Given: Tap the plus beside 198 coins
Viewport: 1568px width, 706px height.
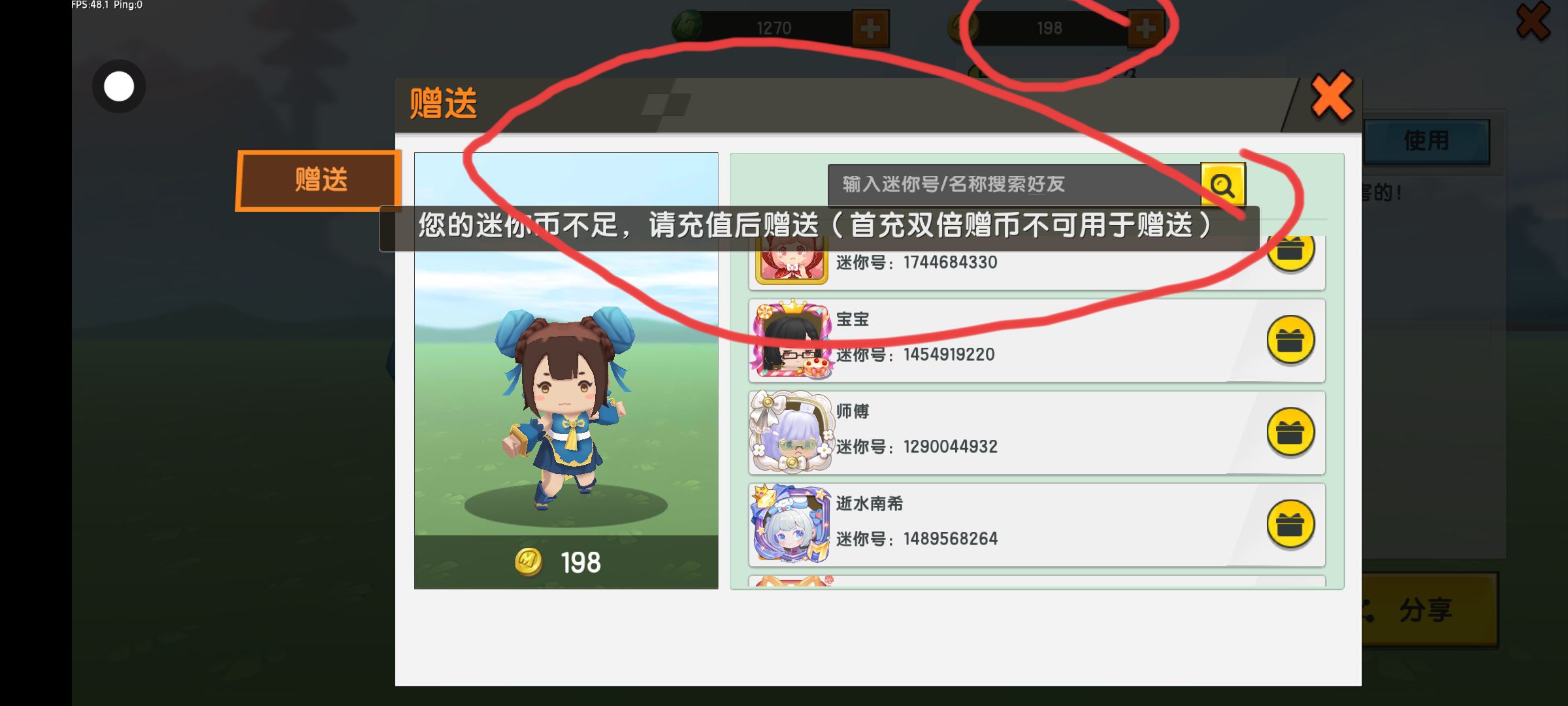Looking at the screenshot, I should click(1145, 28).
